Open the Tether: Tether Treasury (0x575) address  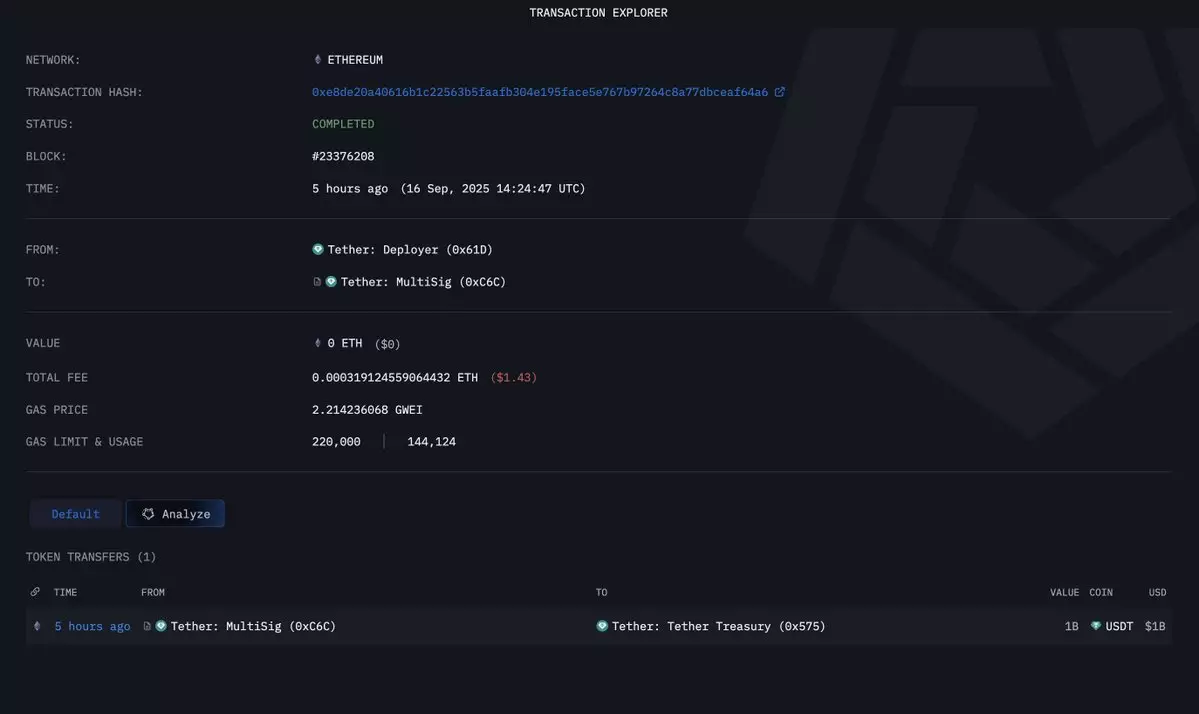pyautogui.click(x=719, y=626)
